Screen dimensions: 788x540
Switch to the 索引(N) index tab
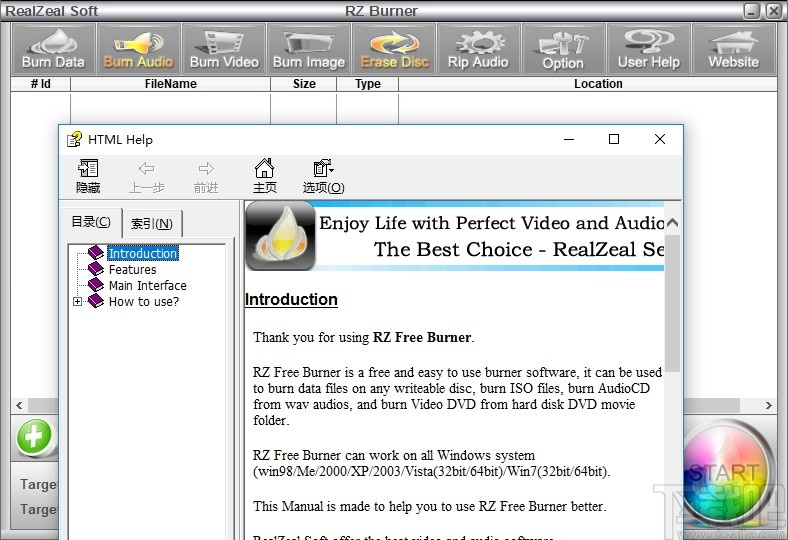click(152, 224)
